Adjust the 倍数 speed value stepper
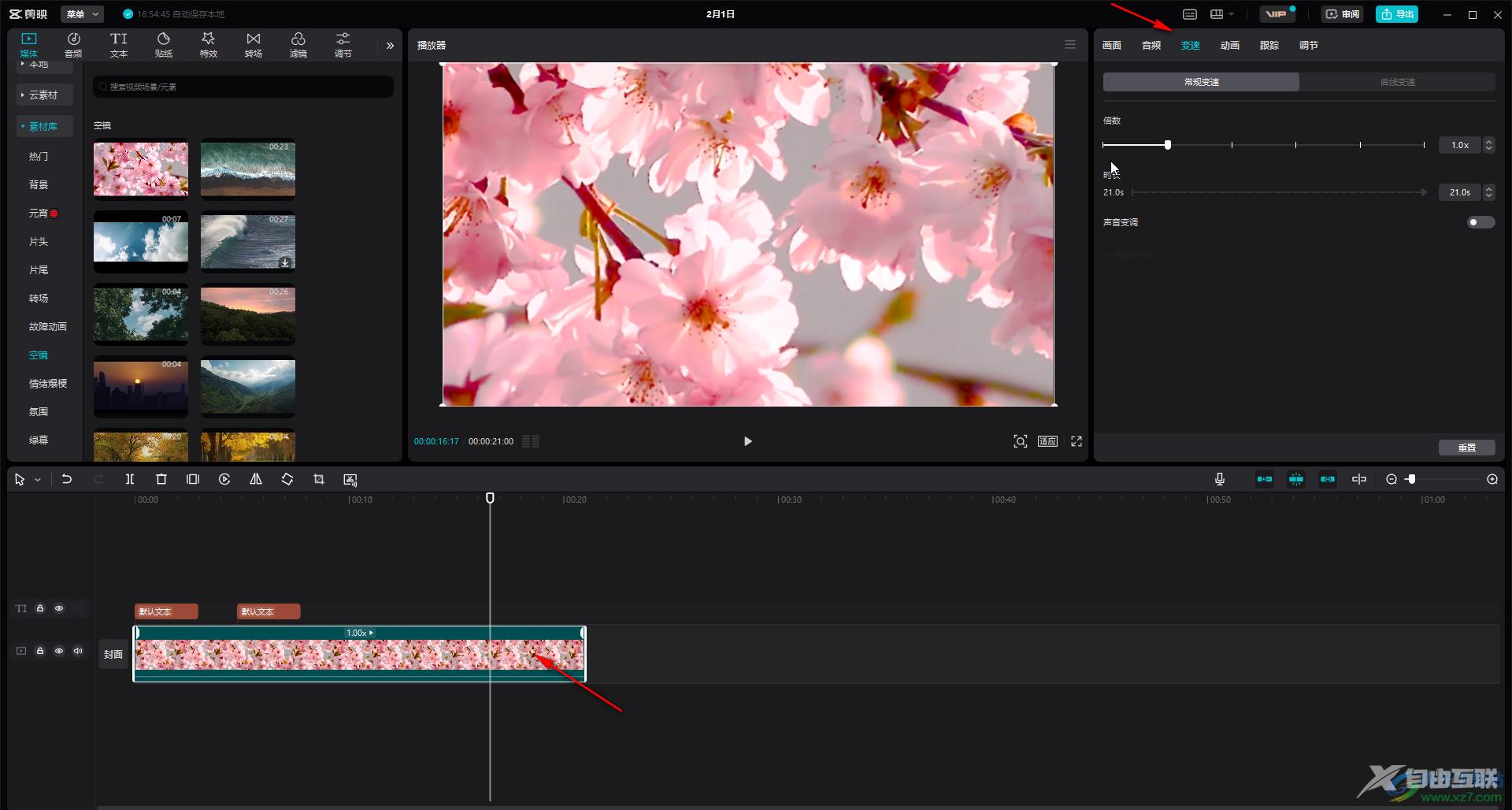This screenshot has height=810, width=1512. pyautogui.click(x=1488, y=145)
